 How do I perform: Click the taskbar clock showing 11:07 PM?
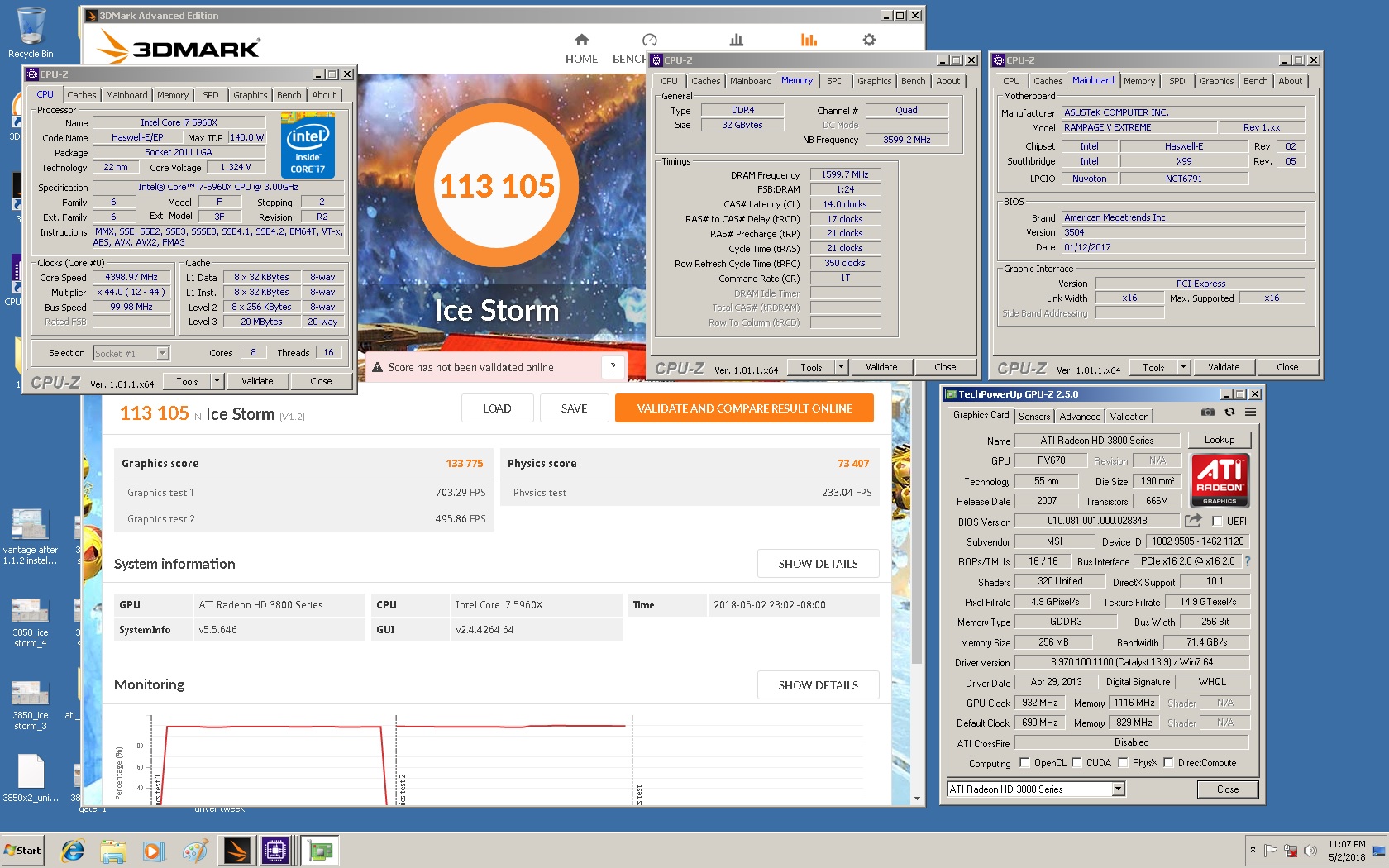tap(1347, 851)
